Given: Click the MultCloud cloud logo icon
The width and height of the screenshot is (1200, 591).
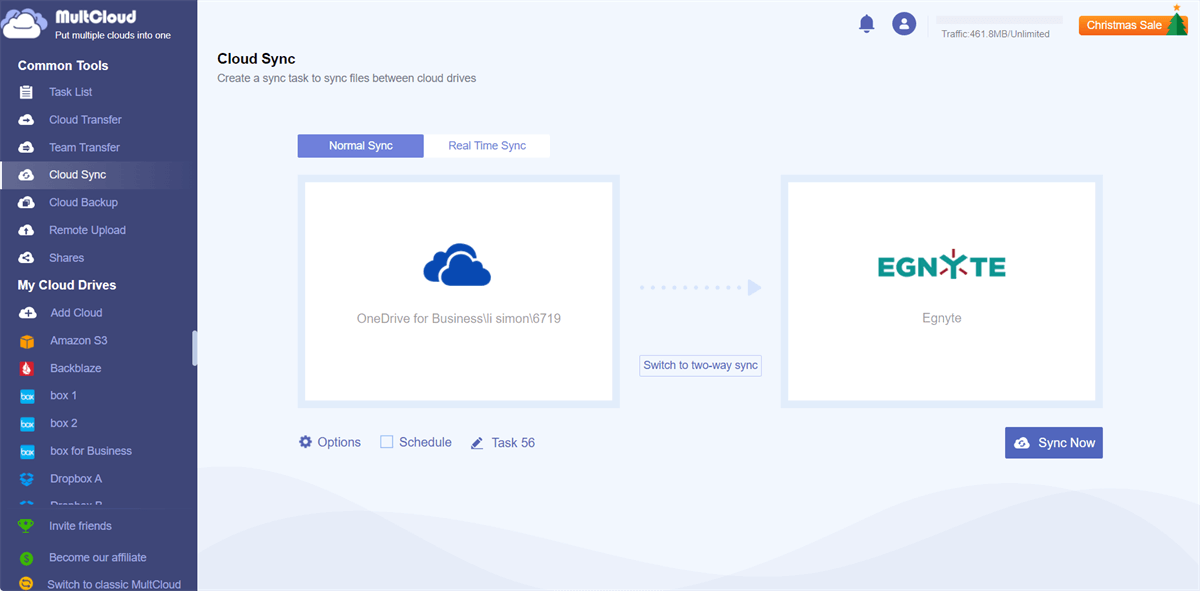Looking at the screenshot, I should tap(25, 24).
